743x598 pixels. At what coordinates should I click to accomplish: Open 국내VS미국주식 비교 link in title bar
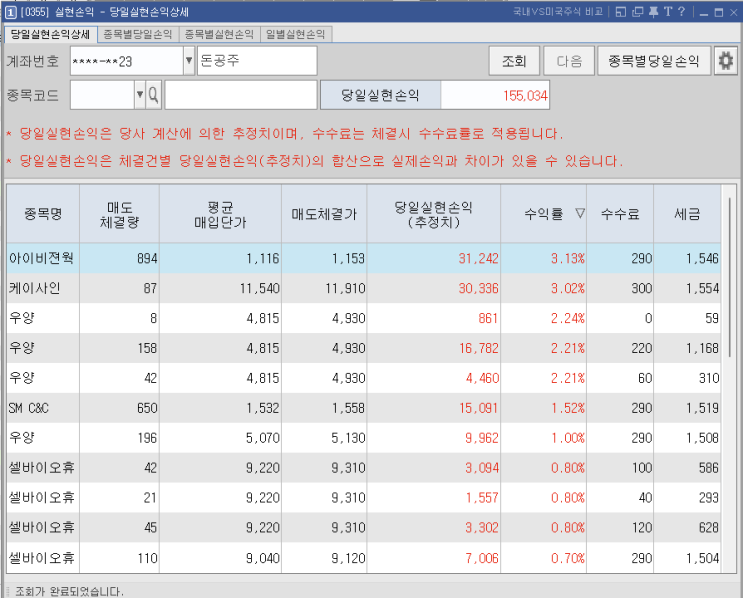point(558,12)
